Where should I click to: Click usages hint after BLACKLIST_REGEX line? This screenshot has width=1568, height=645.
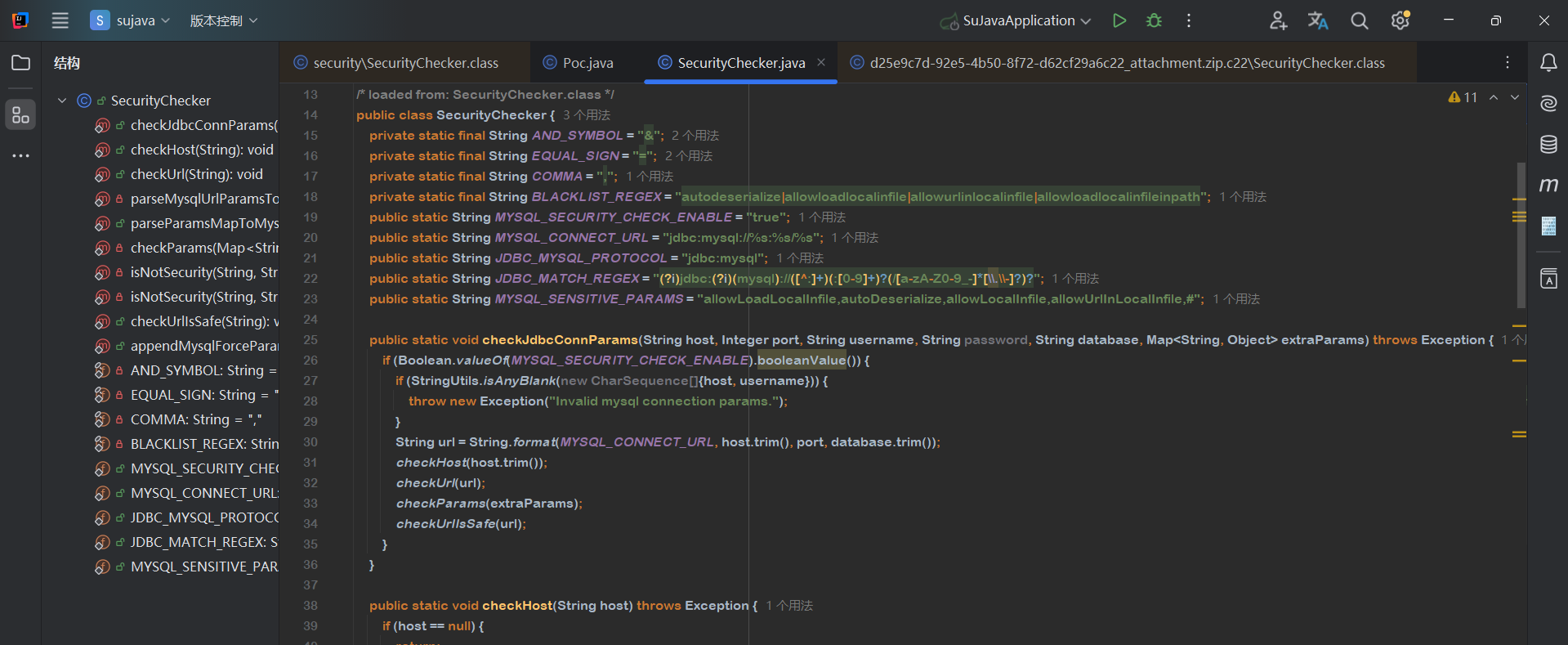1243,197
